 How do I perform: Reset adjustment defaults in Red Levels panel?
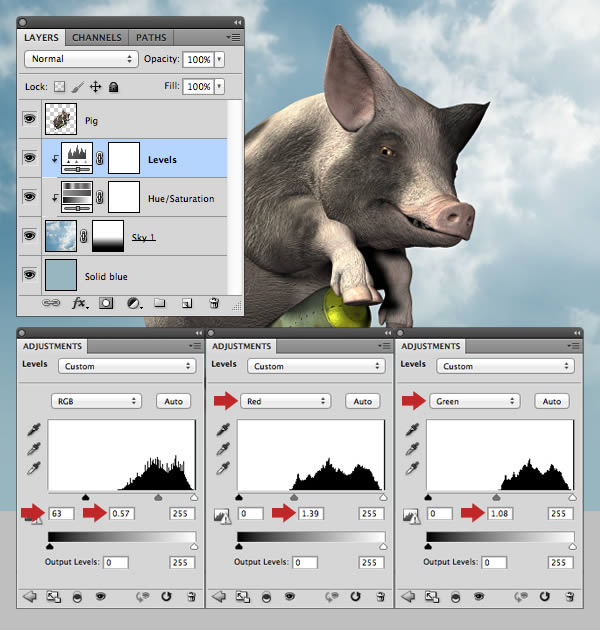(x=355, y=597)
